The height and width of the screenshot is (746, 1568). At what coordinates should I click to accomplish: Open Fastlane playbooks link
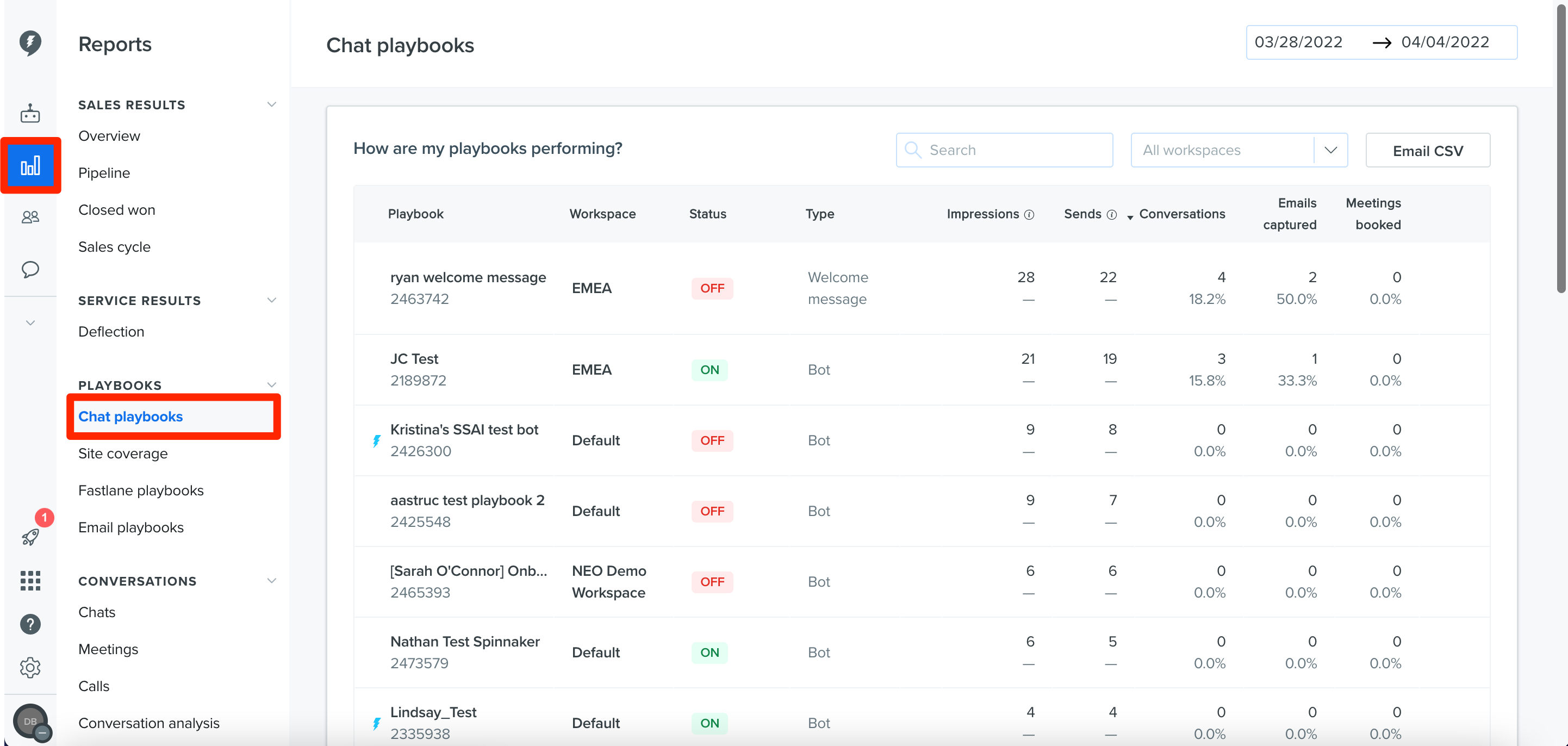pos(141,491)
